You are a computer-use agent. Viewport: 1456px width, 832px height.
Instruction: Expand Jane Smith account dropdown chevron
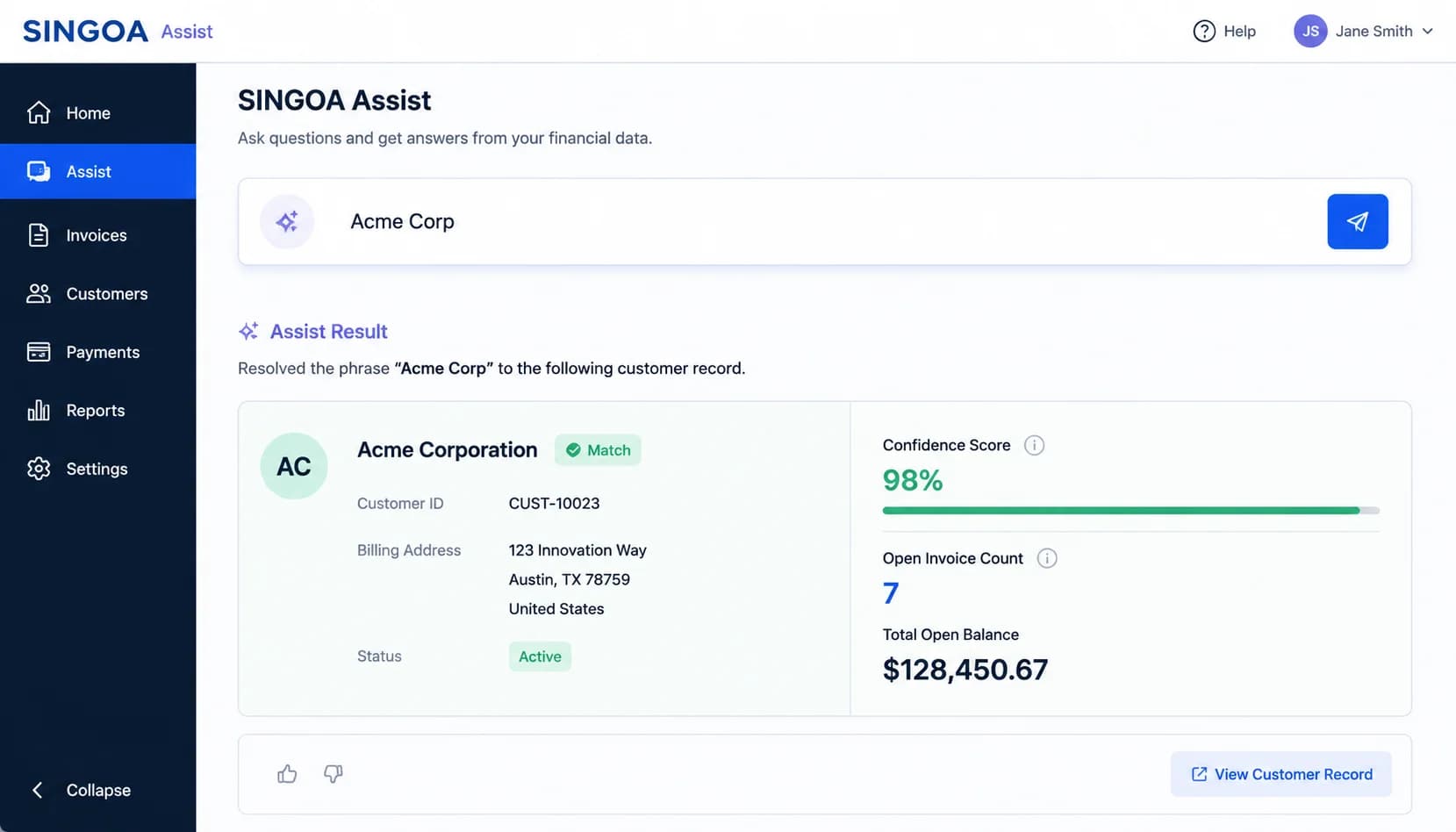[x=1428, y=31]
